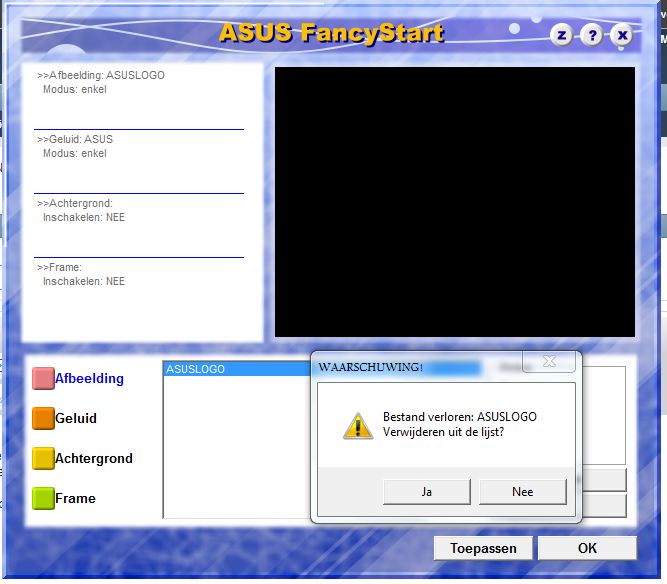Click the '>>Frame:' summary line
This screenshot has height=584, width=667.
pyautogui.click(x=60, y=267)
